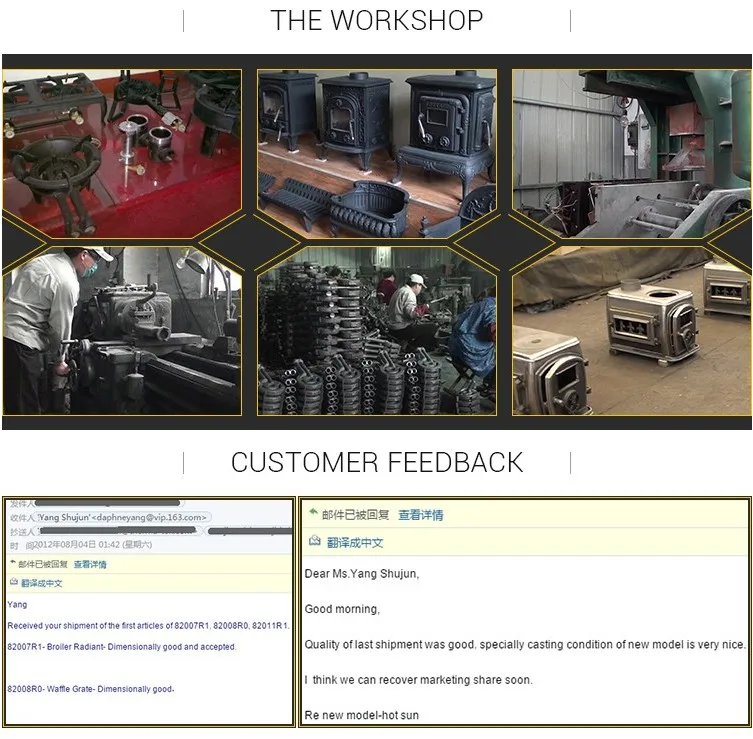The height and width of the screenshot is (739, 753).
Task: Open the factory machinery photo at top right
Action: [630, 153]
